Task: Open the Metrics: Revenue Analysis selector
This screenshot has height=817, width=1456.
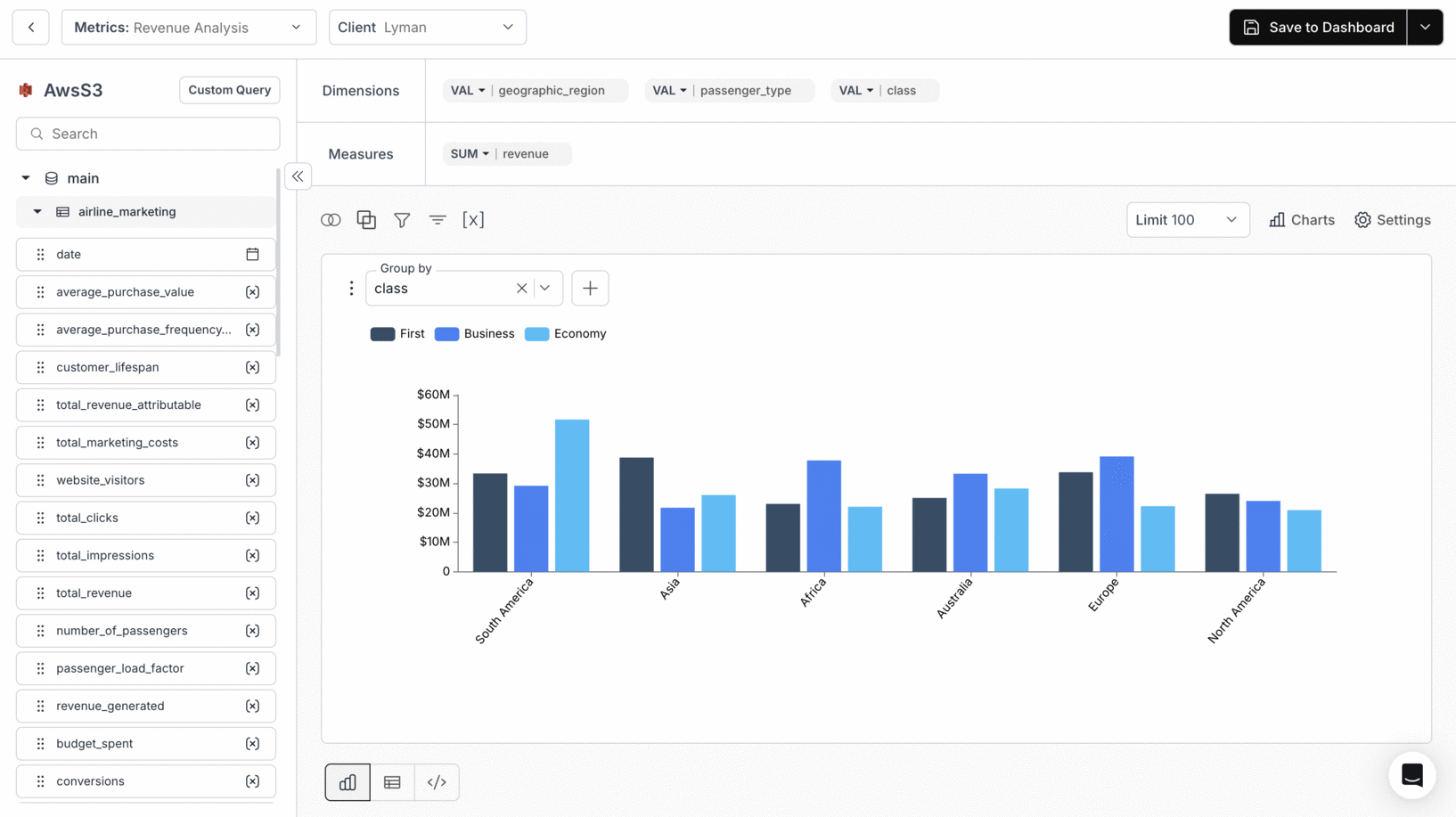Action: coord(188,27)
